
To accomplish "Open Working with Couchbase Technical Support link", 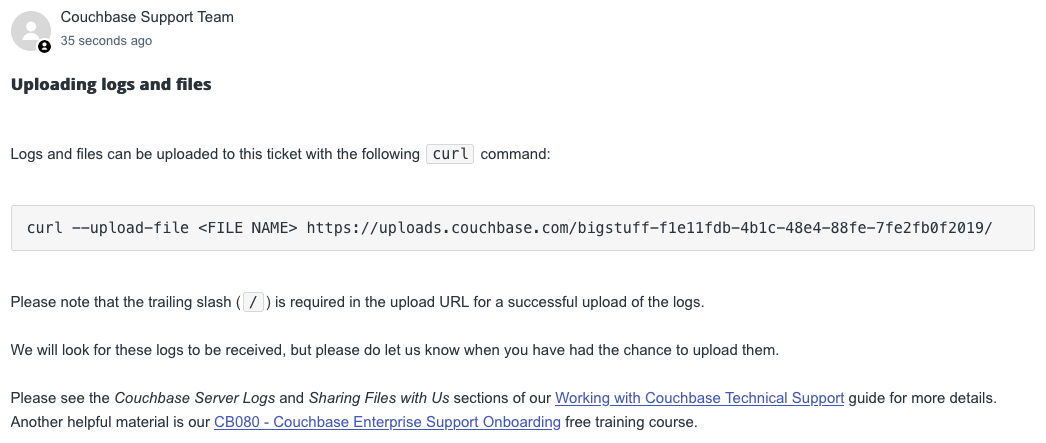I will click(699, 398).
